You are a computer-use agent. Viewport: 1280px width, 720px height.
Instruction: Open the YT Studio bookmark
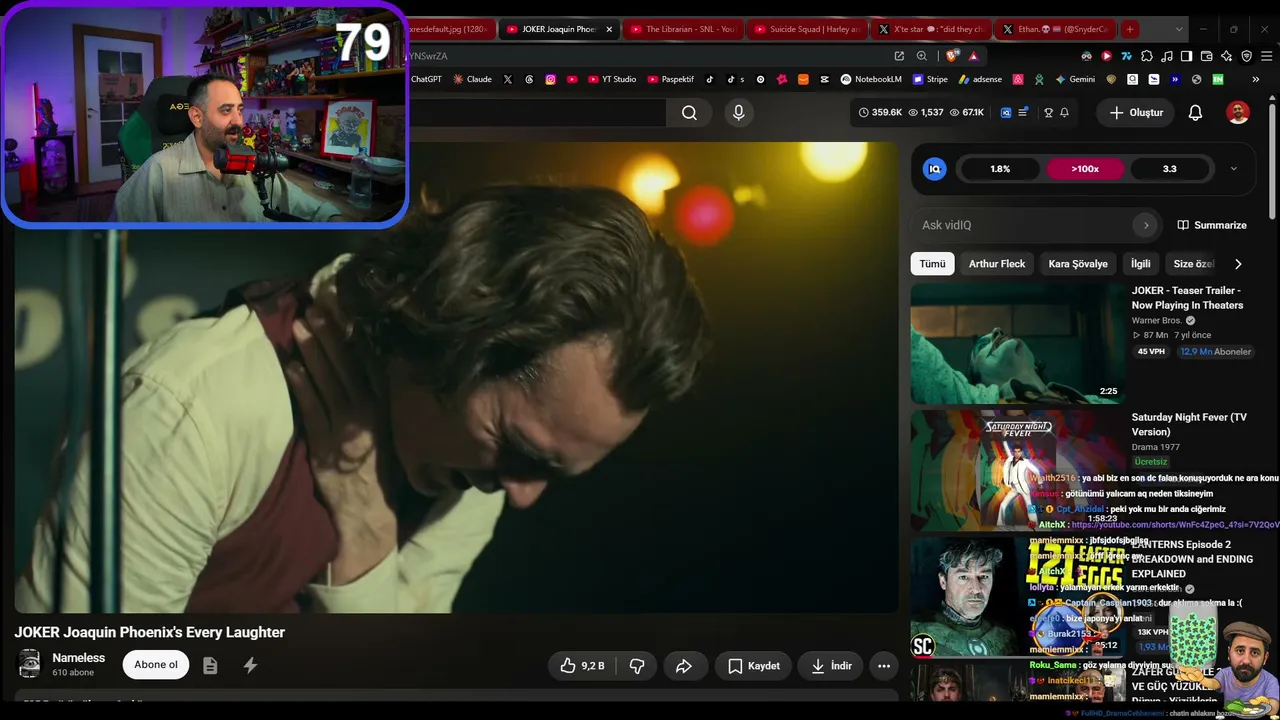[610, 79]
